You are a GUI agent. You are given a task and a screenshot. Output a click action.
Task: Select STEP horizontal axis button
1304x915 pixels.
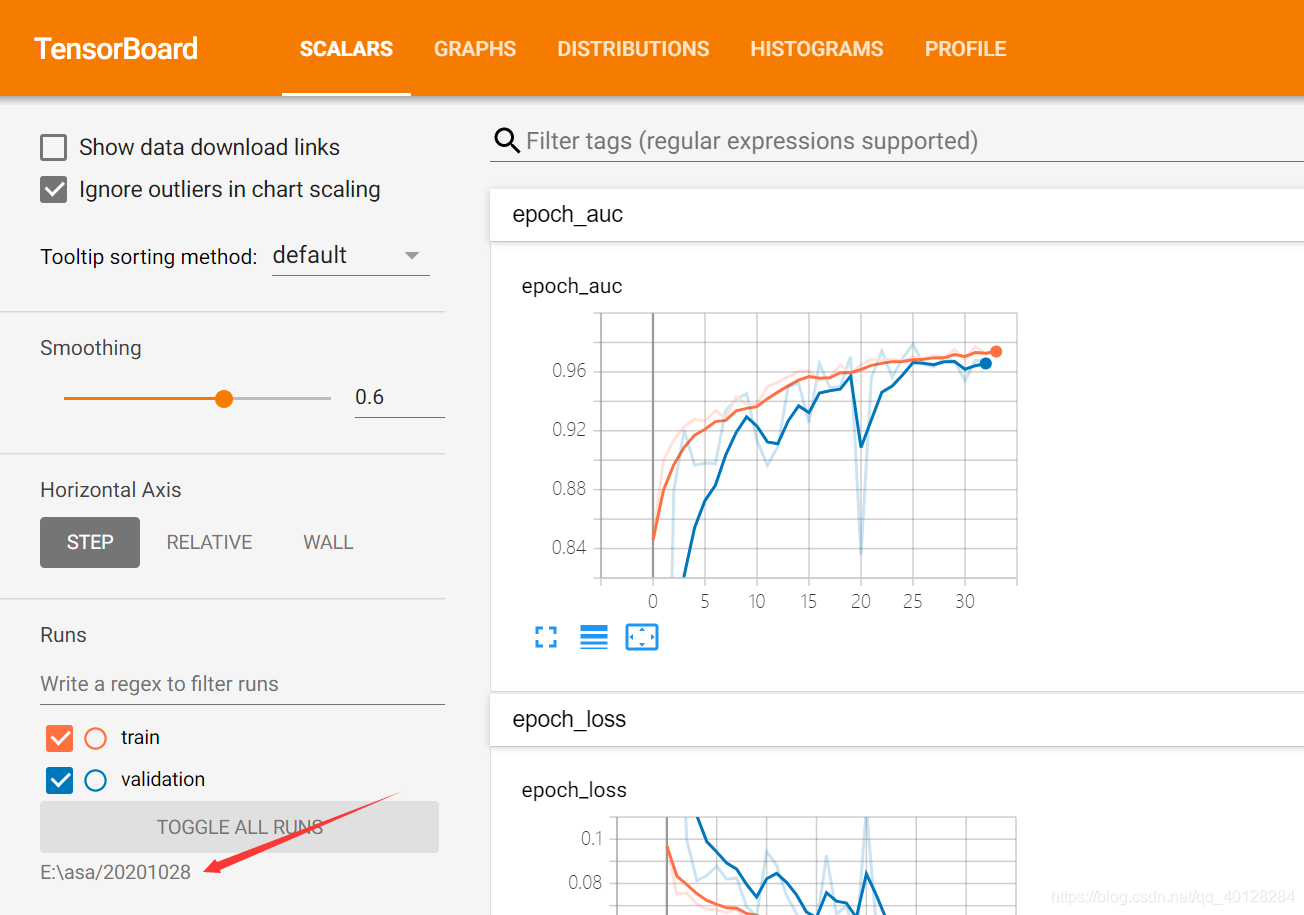pos(90,542)
